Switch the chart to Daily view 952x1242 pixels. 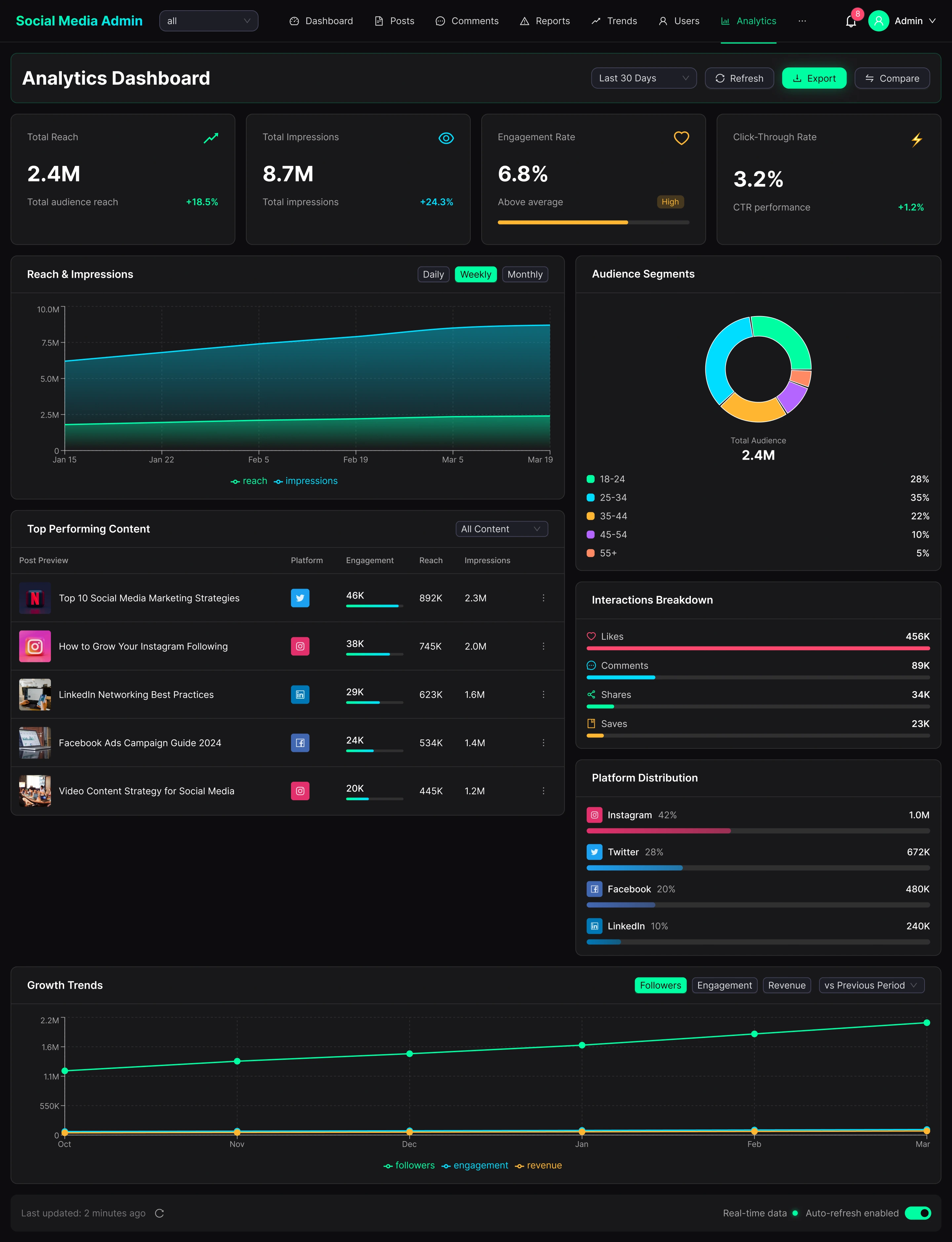pyautogui.click(x=433, y=274)
